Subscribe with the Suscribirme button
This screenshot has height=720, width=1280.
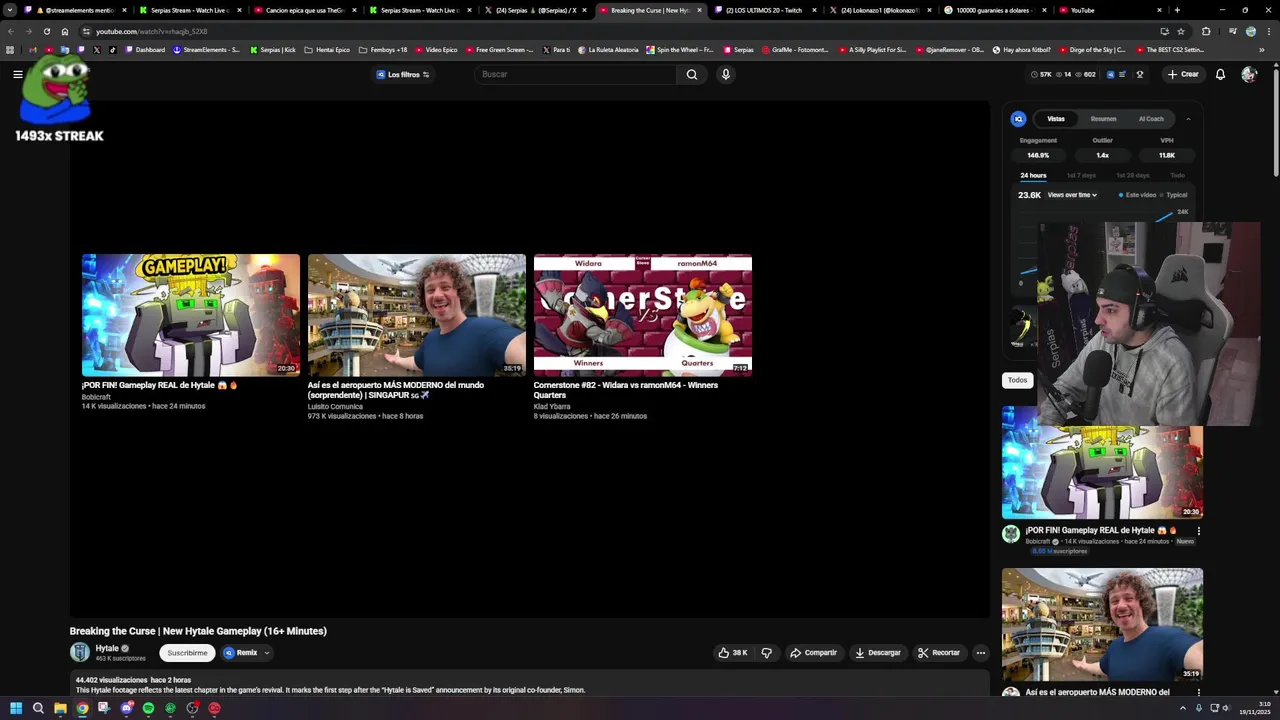[x=187, y=653]
